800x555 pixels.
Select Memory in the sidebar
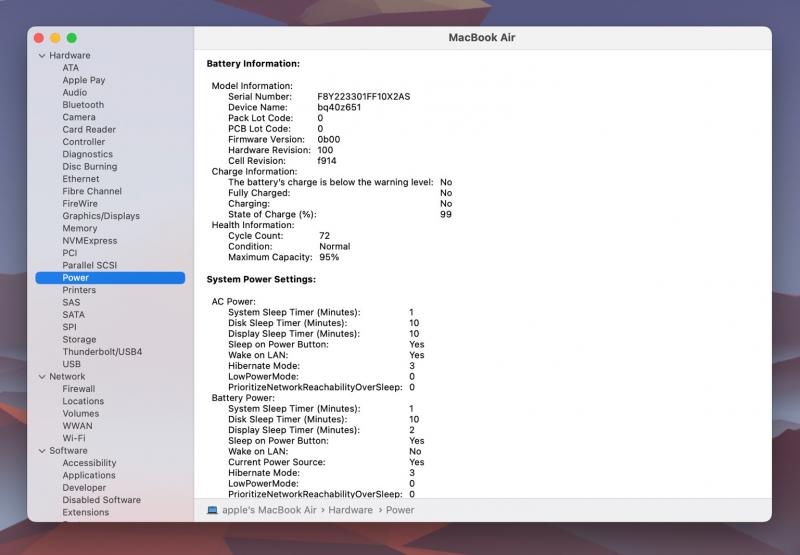[x=80, y=229]
